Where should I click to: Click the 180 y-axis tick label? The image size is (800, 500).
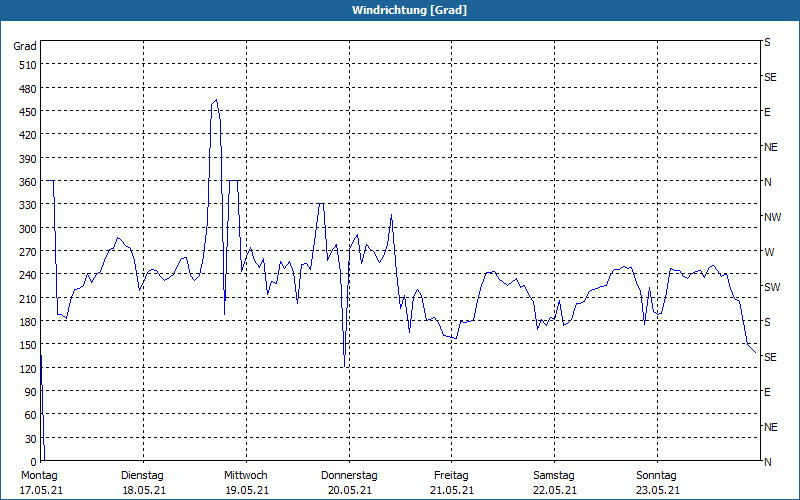25,322
